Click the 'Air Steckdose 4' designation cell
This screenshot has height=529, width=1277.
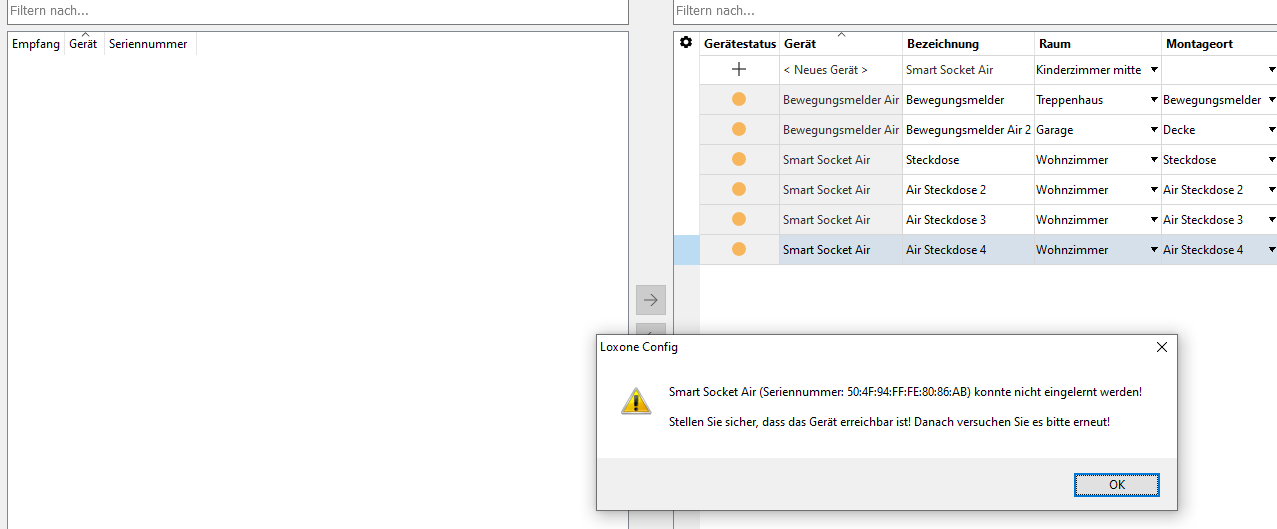tap(968, 250)
